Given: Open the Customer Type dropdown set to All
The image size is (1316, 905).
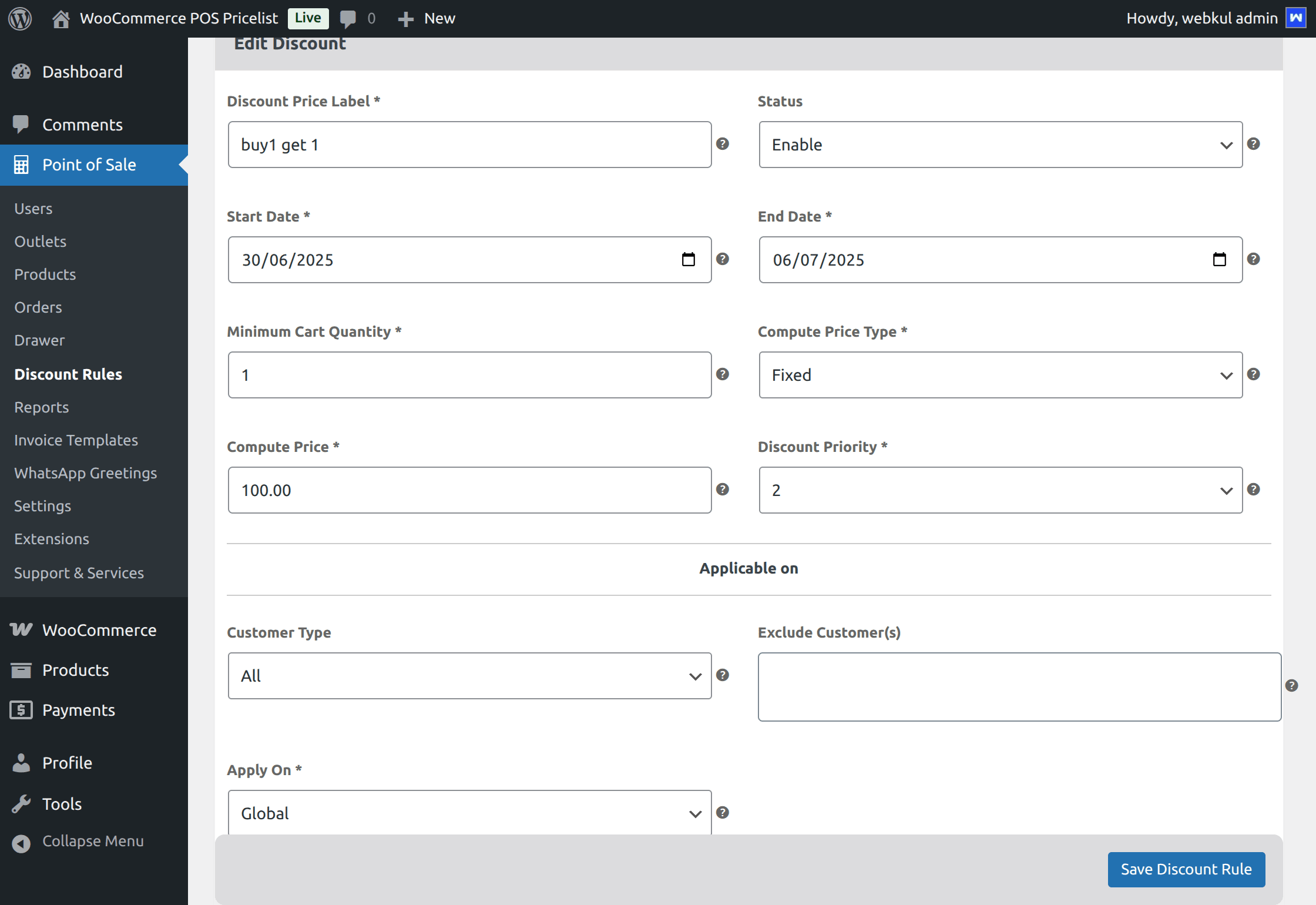Looking at the screenshot, I should tap(469, 675).
